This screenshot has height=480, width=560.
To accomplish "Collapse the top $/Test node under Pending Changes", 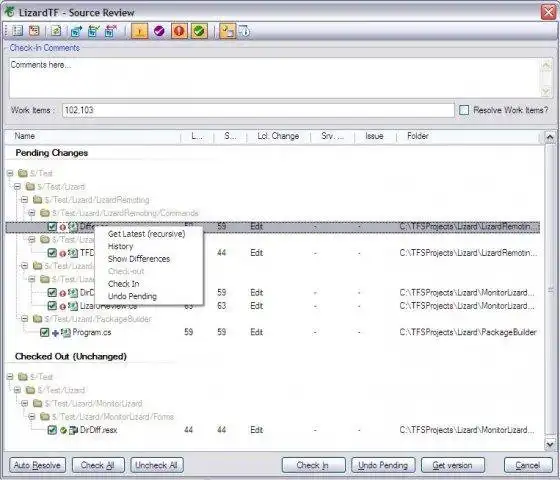I will coord(10,174).
